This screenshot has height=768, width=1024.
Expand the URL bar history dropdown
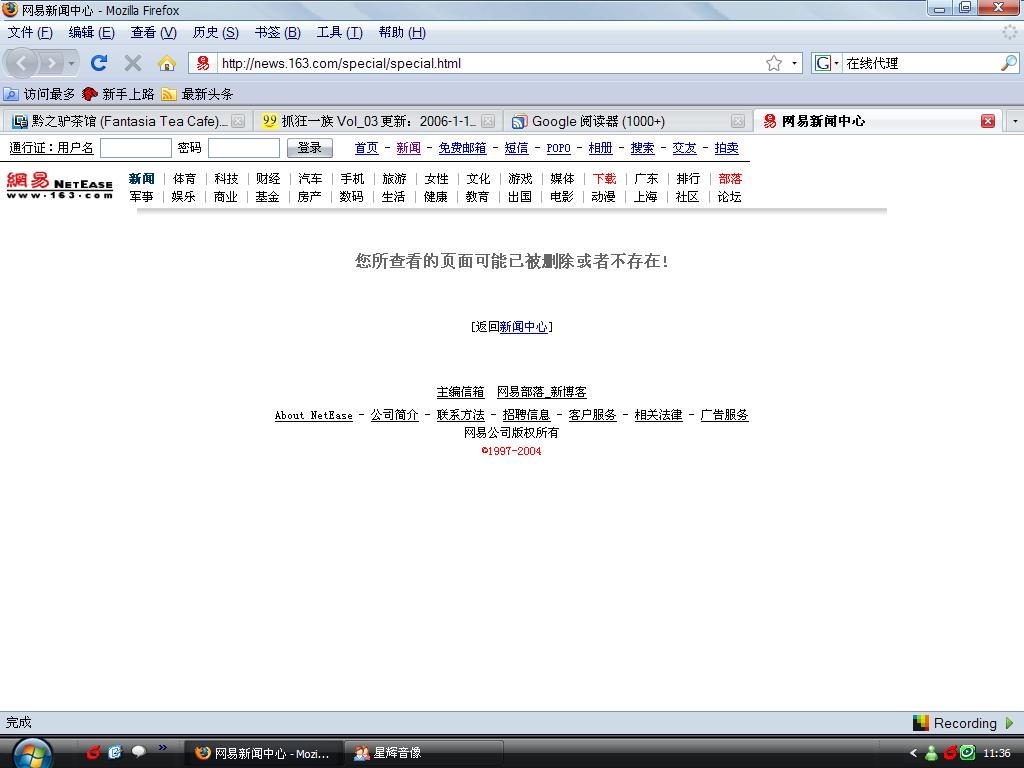coord(795,63)
